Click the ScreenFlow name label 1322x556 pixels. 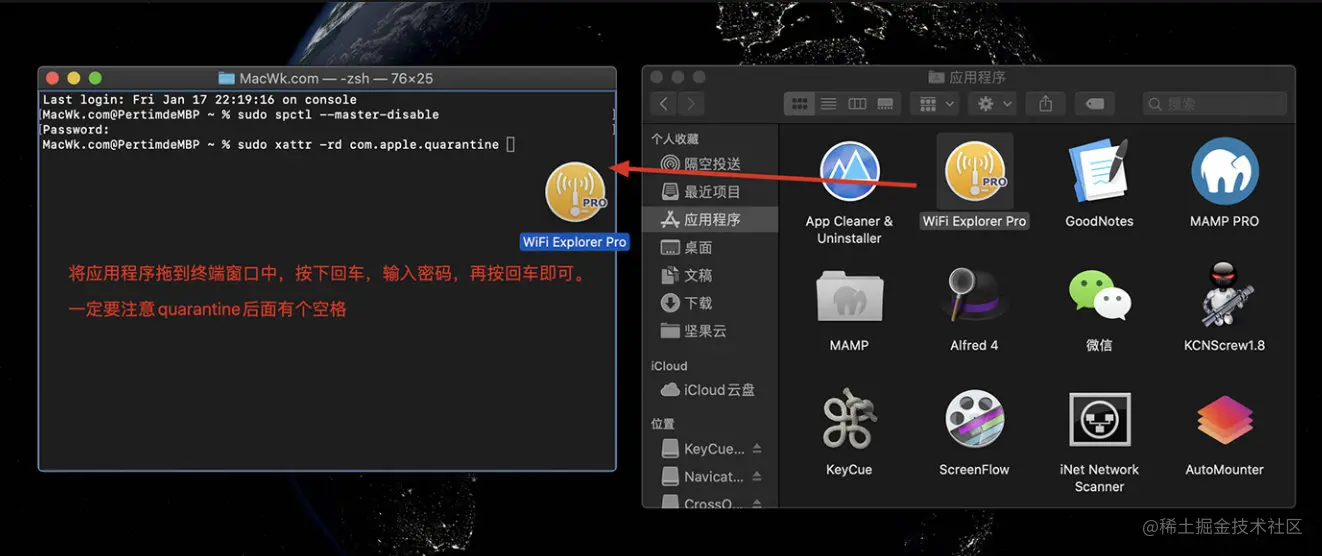(x=974, y=469)
